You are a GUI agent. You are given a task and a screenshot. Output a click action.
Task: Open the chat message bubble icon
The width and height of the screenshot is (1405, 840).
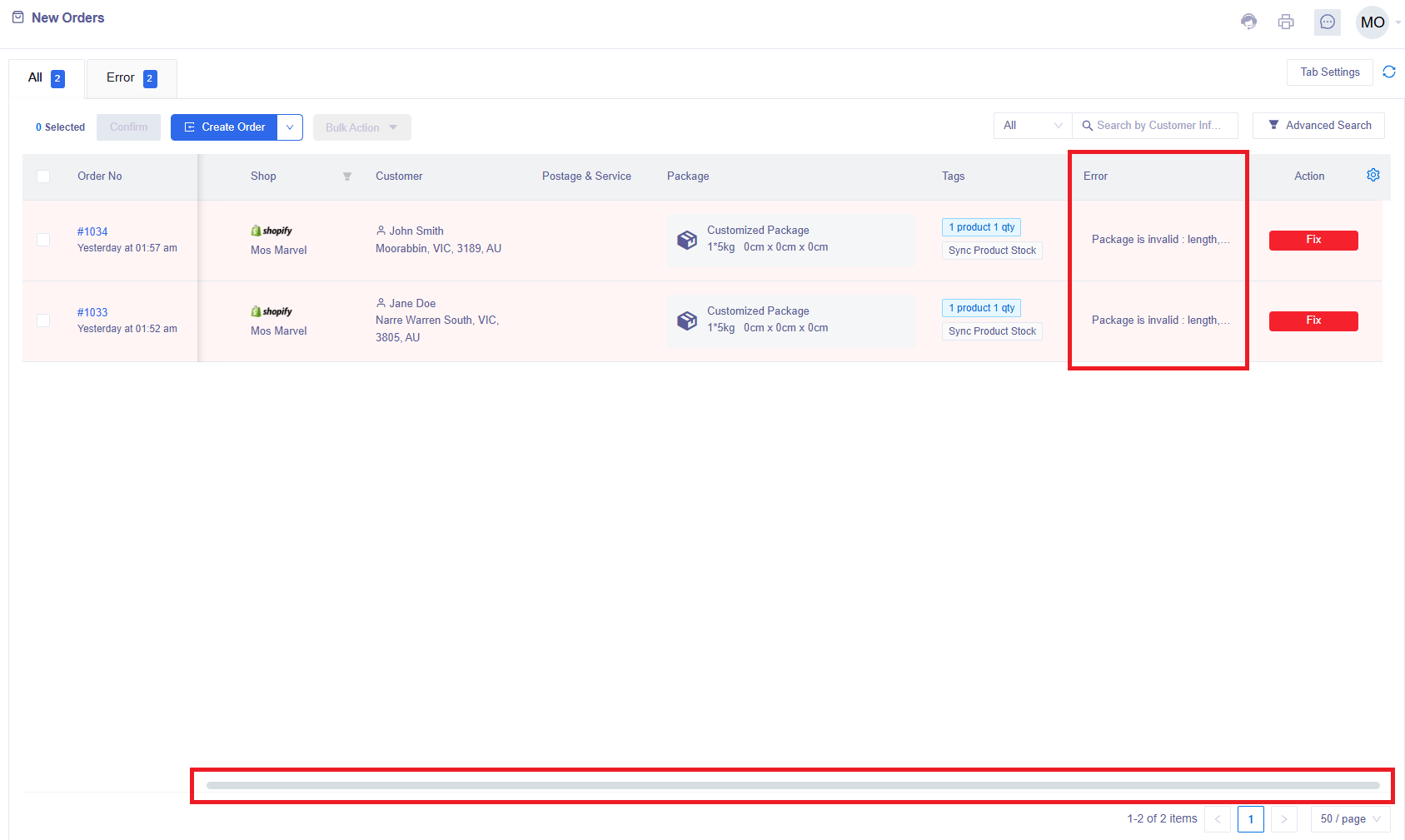click(x=1327, y=22)
